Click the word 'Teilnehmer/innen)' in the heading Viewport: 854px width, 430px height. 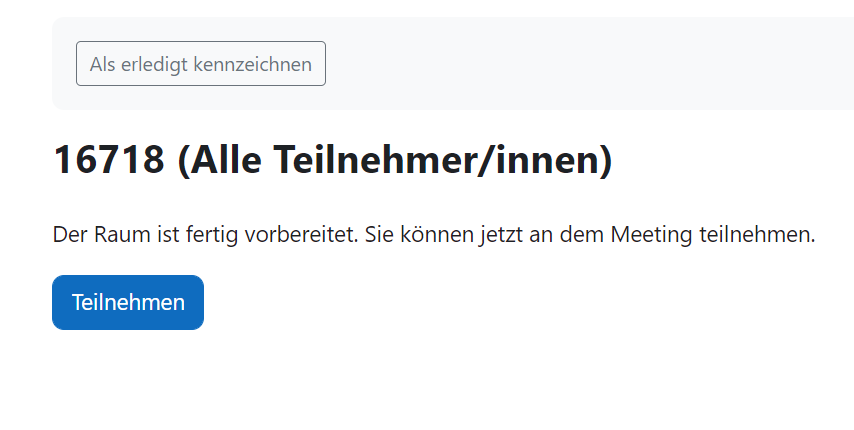443,159
